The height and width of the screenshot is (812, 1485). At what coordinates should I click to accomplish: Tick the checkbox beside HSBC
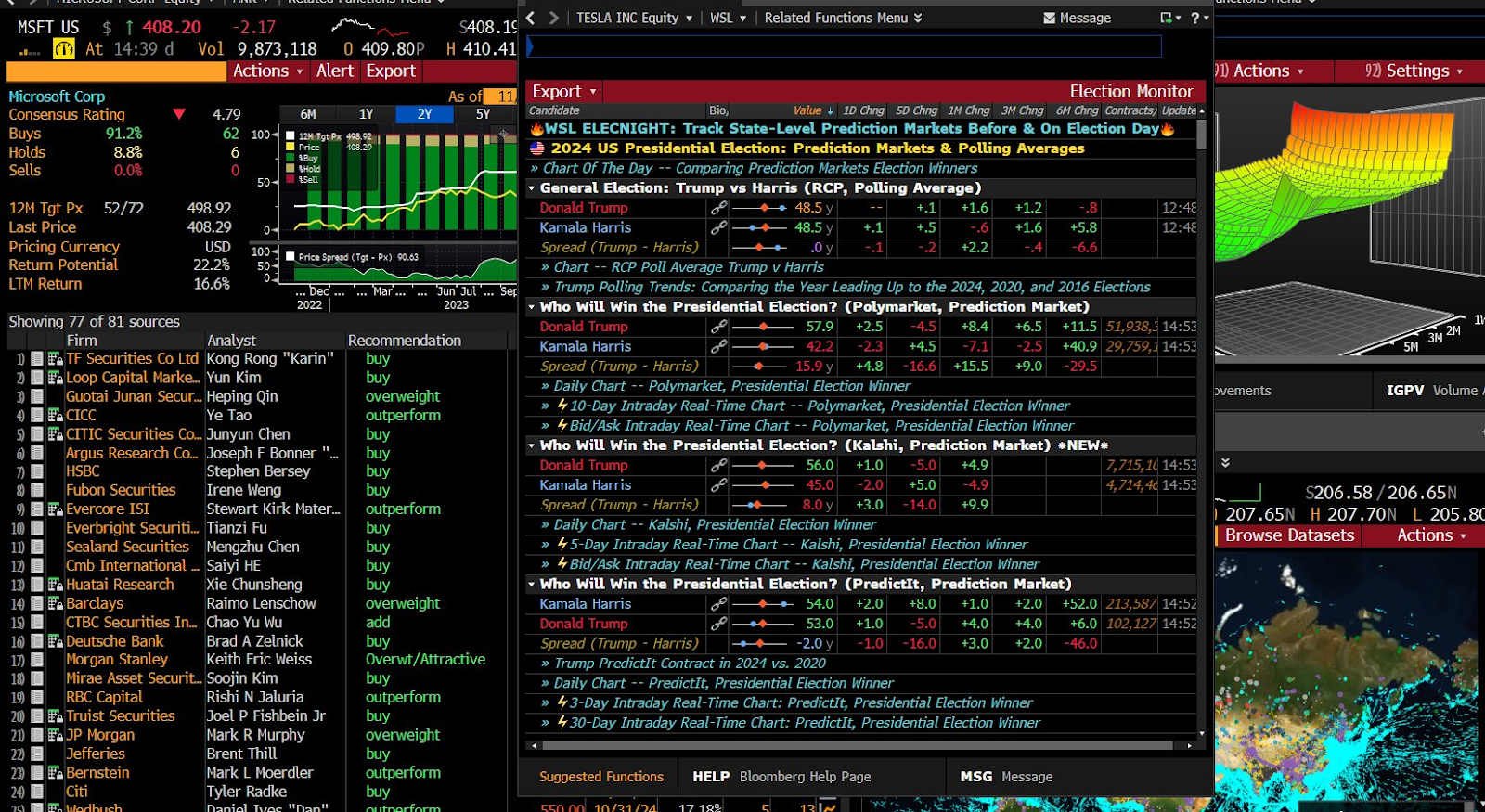tap(37, 472)
